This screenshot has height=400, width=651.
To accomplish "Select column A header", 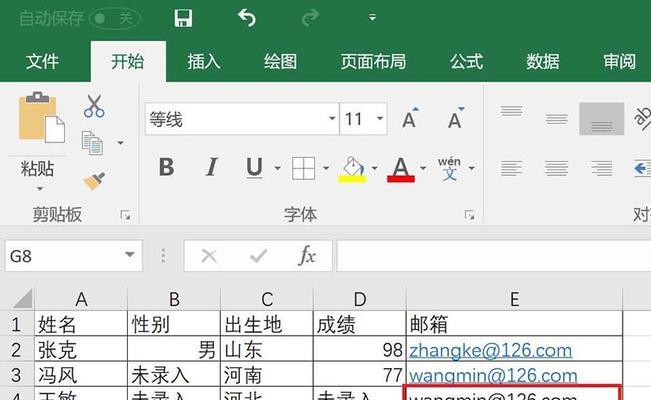I will pyautogui.click(x=81, y=299).
